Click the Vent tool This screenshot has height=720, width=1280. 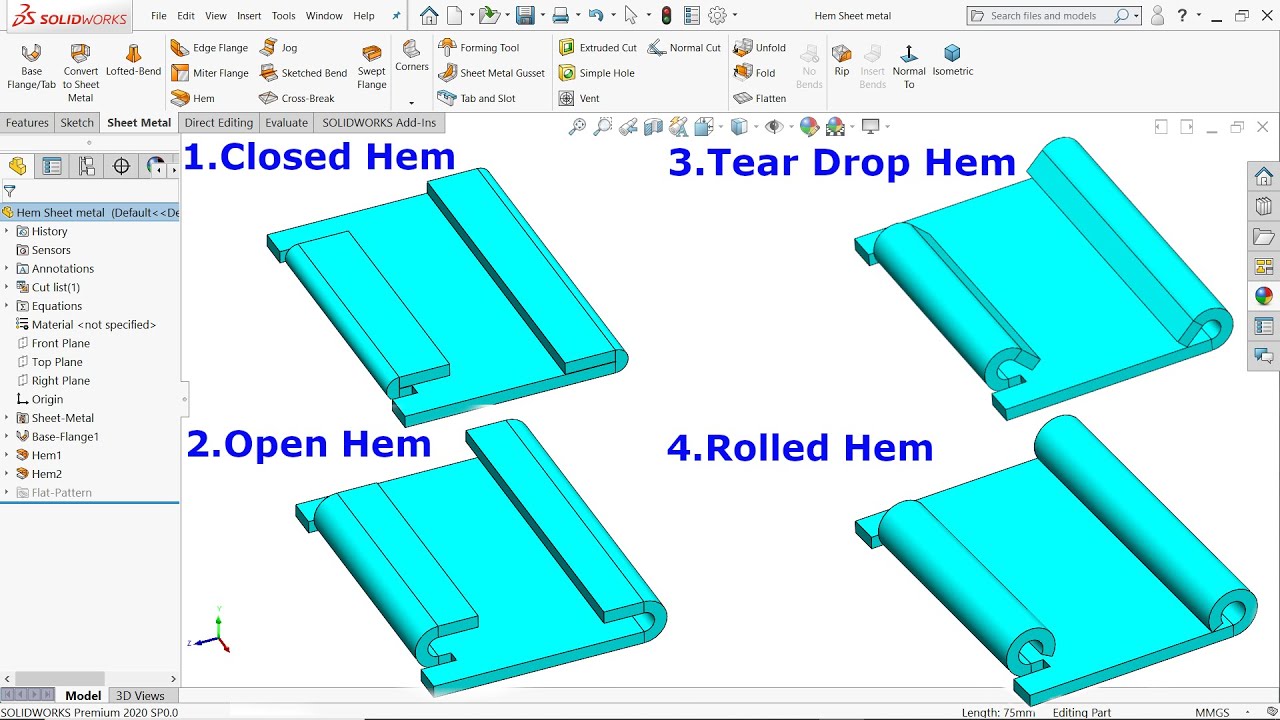point(579,98)
